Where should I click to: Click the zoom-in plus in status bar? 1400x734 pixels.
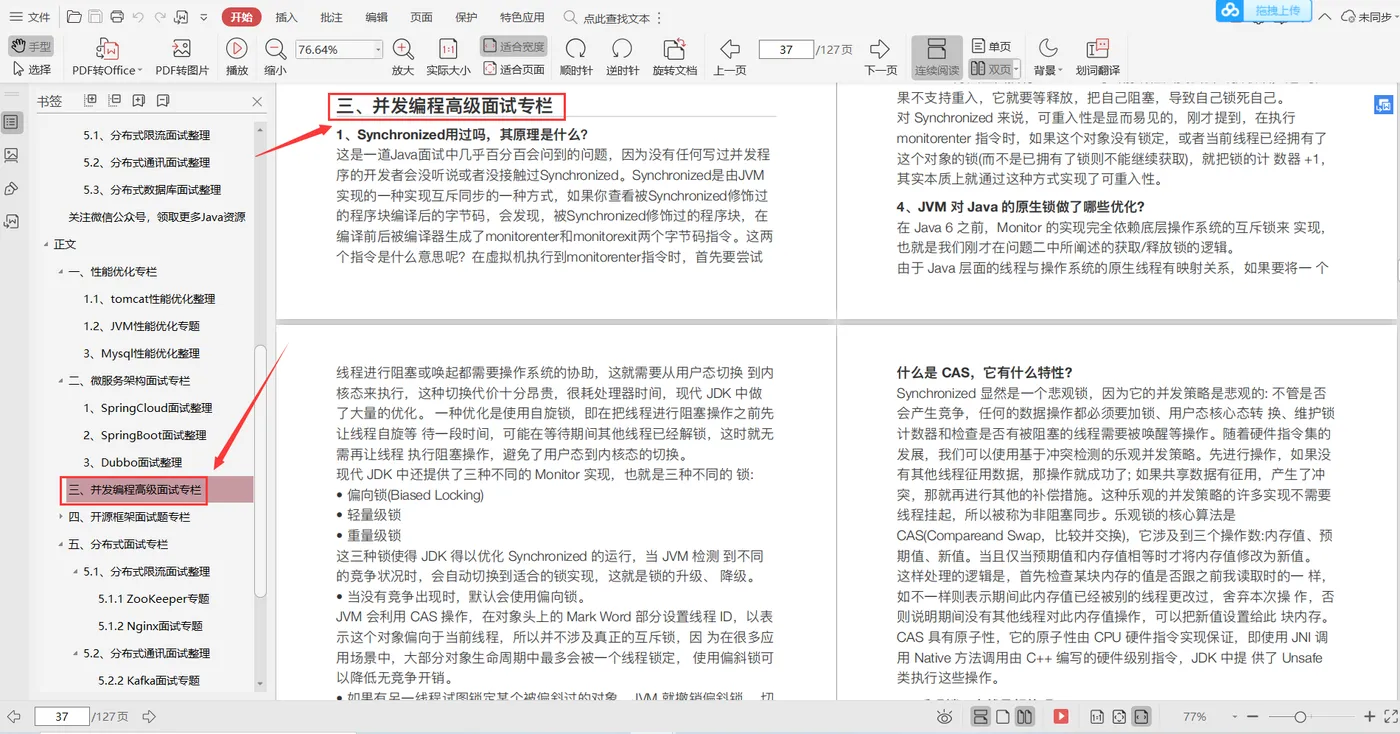tap(1370, 717)
